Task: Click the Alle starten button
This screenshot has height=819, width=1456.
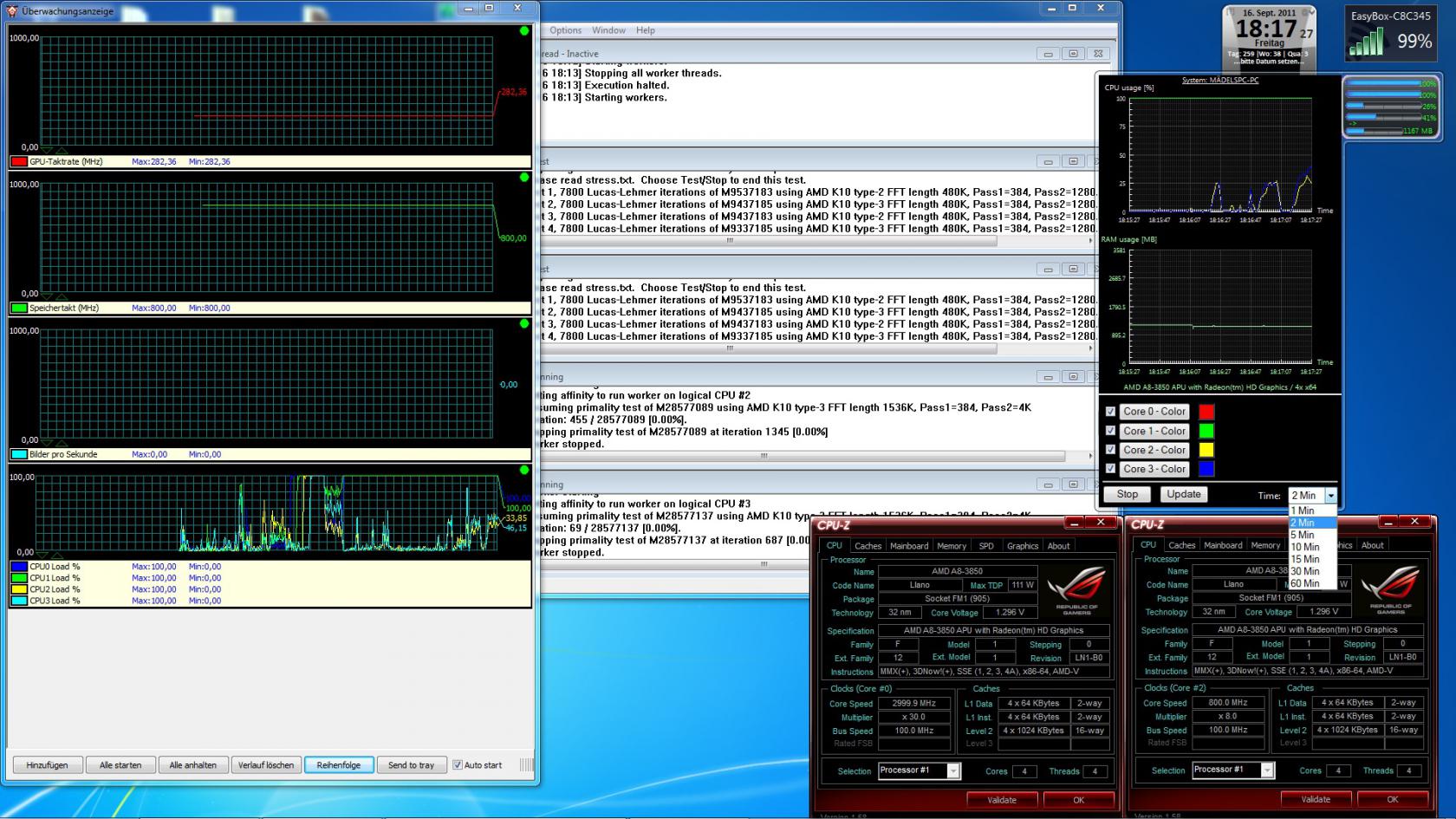Action: tap(120, 765)
